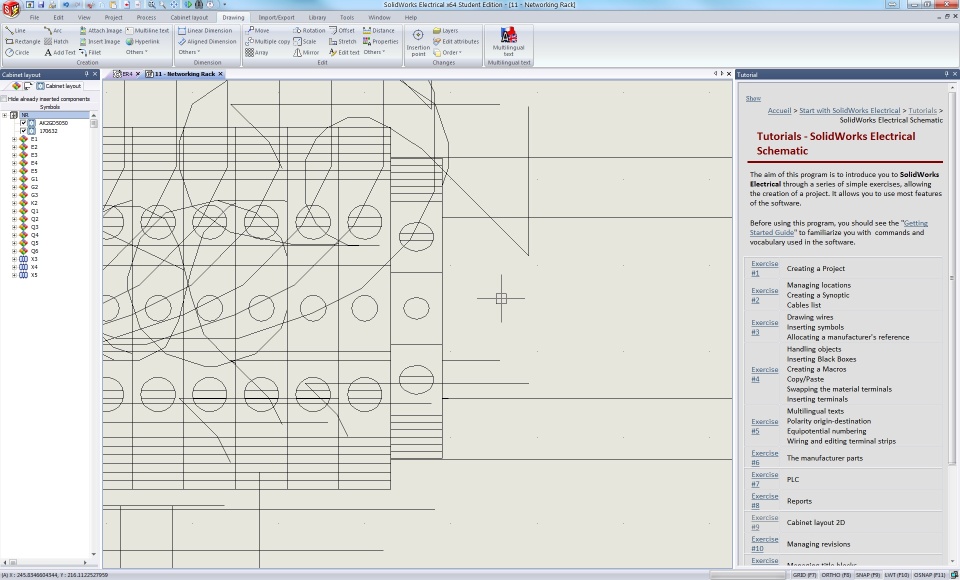
Task: Click the Rotation tool
Action: click(309, 31)
